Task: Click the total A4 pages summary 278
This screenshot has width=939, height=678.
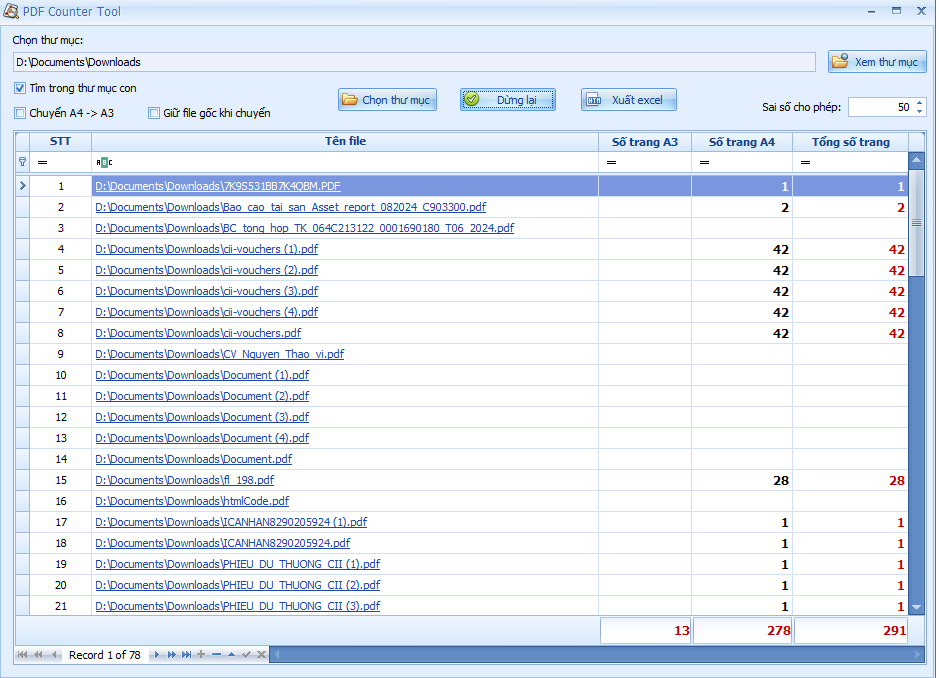Action: point(743,630)
